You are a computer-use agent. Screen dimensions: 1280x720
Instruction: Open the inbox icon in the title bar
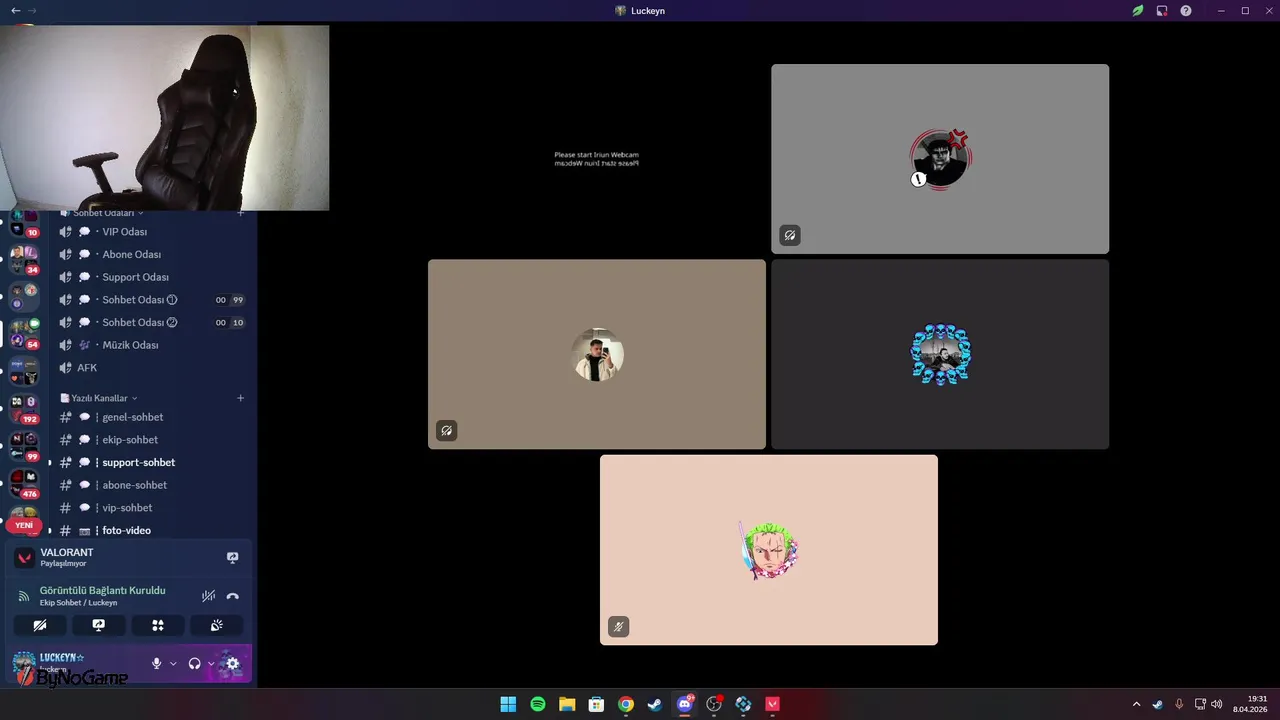pyautogui.click(x=1162, y=10)
